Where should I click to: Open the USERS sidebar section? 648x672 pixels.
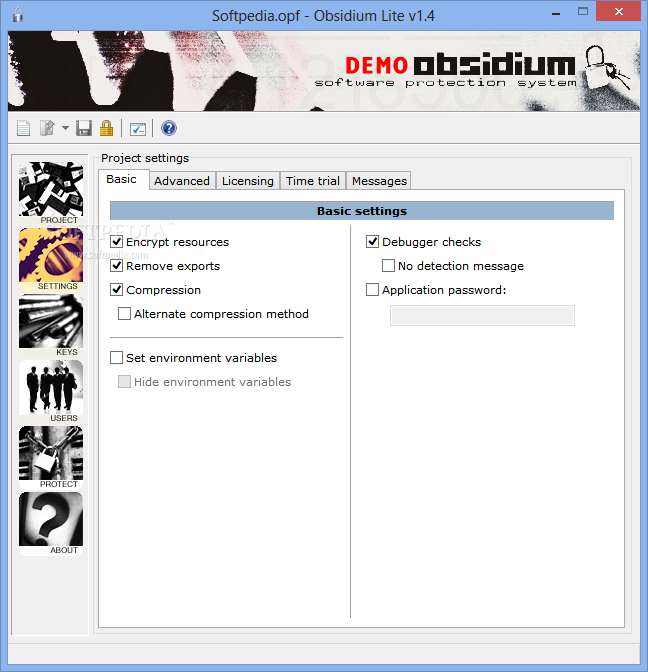coord(51,391)
